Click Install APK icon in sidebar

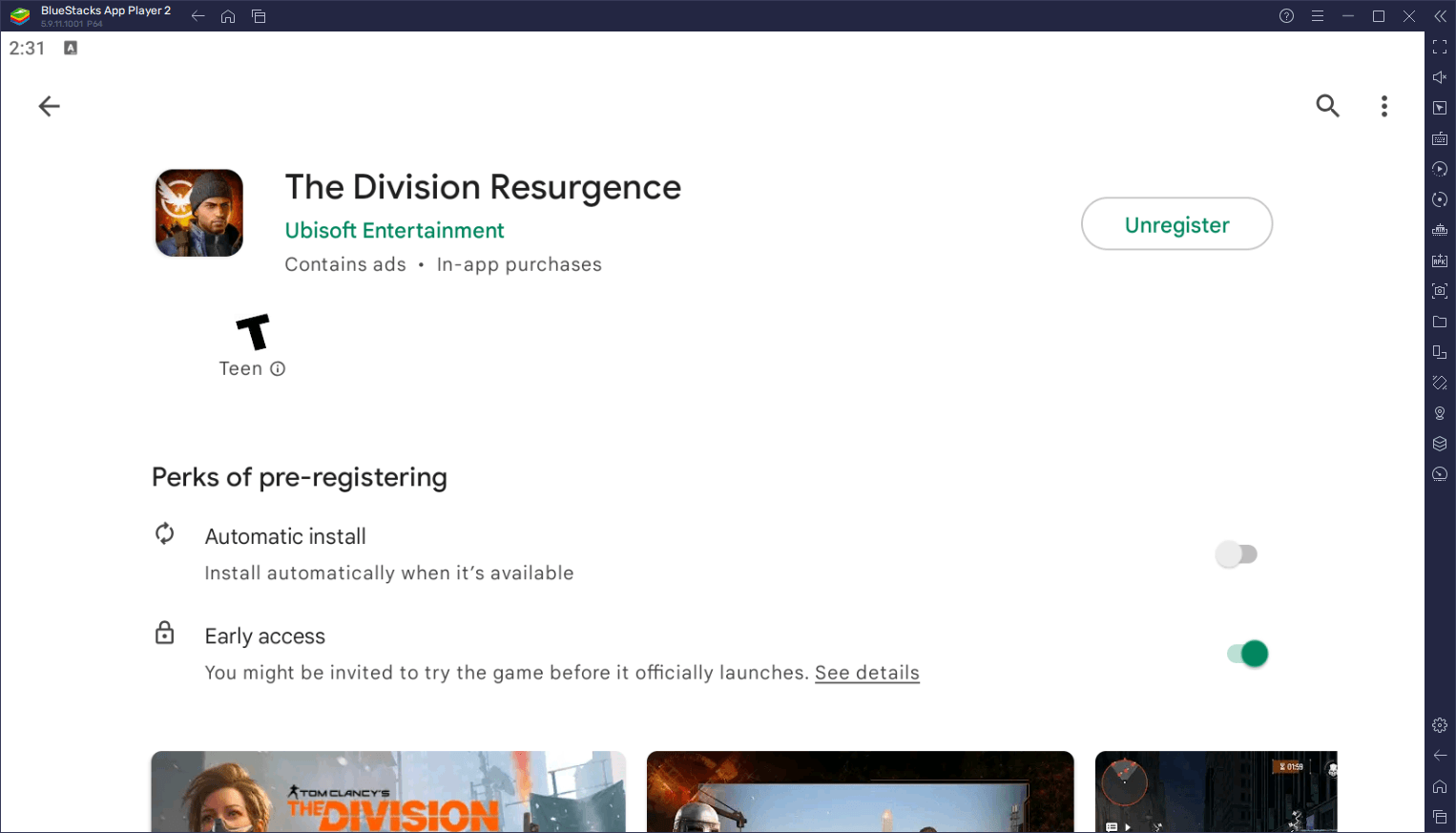pyautogui.click(x=1440, y=260)
